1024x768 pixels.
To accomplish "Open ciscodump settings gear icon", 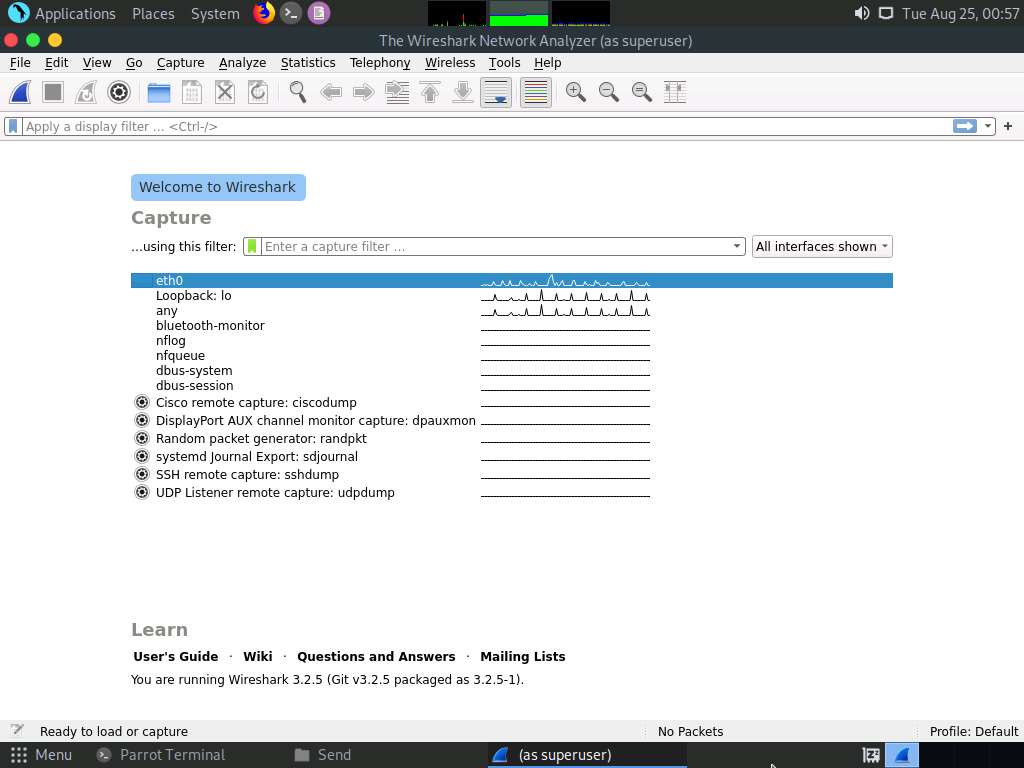I will pos(142,402).
